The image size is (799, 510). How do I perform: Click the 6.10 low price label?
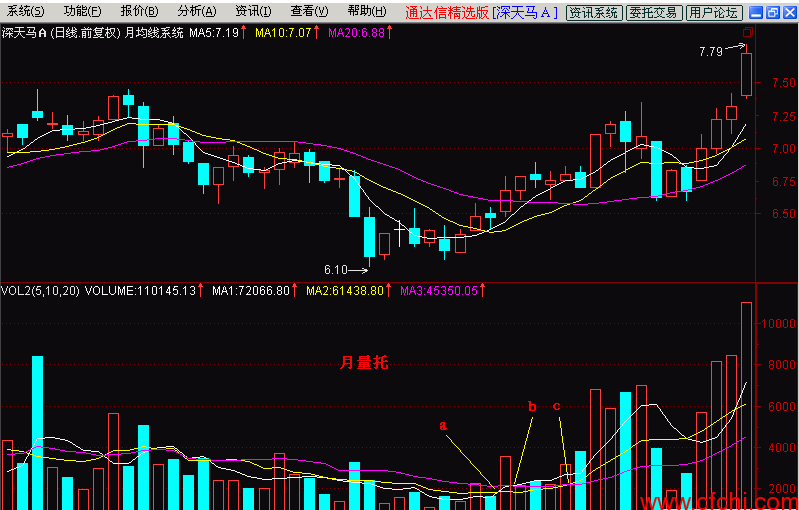pos(335,270)
